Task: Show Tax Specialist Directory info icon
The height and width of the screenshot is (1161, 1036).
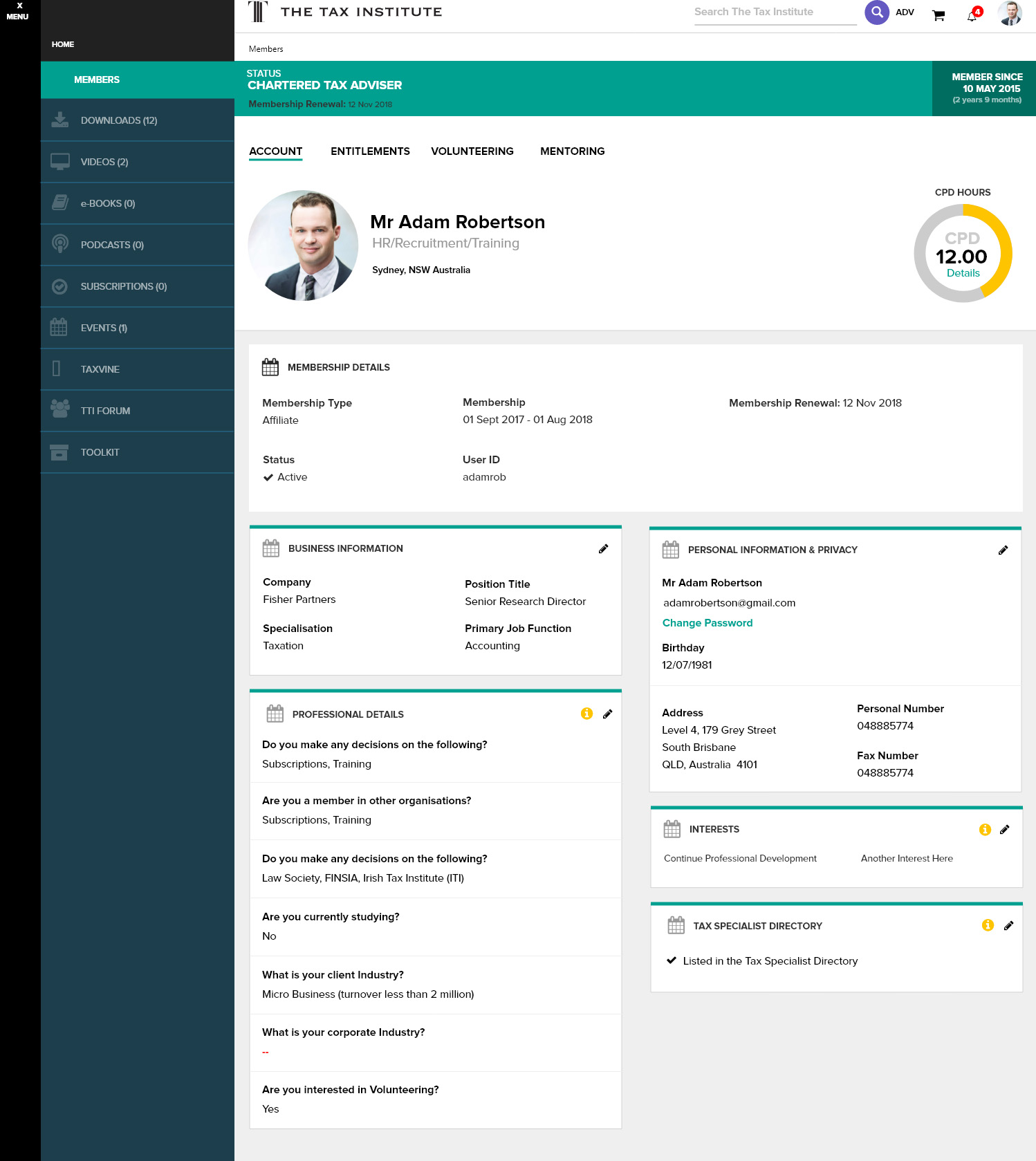Action: (x=988, y=925)
